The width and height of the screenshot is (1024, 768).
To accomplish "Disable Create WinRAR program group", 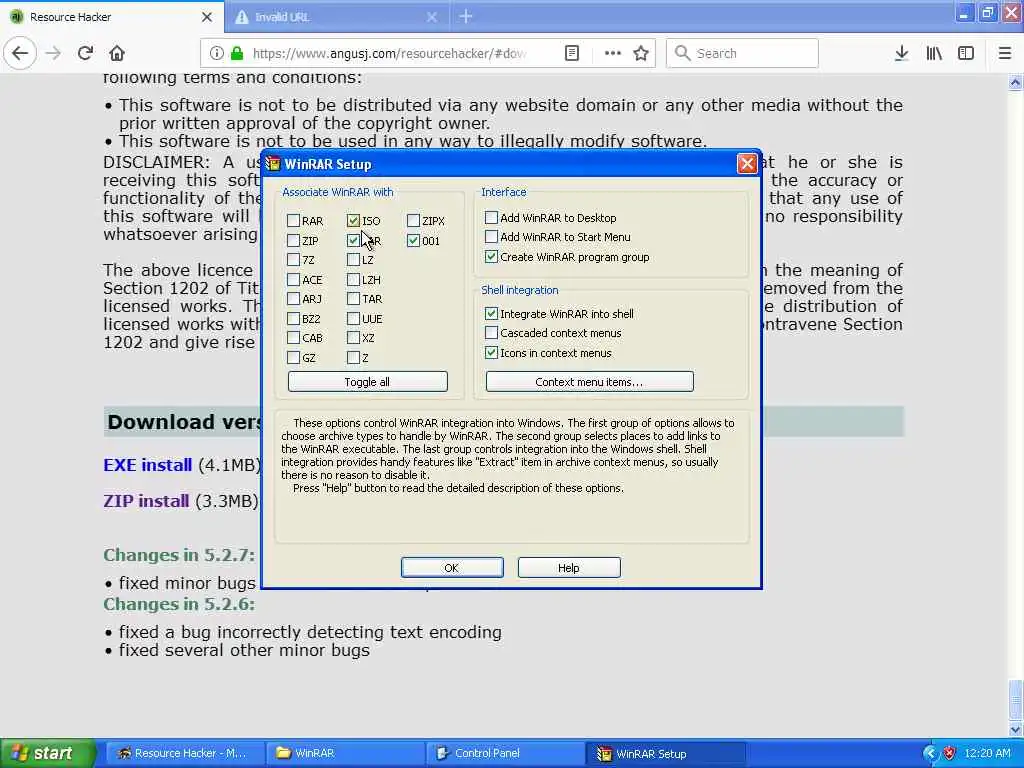I will pos(491,257).
